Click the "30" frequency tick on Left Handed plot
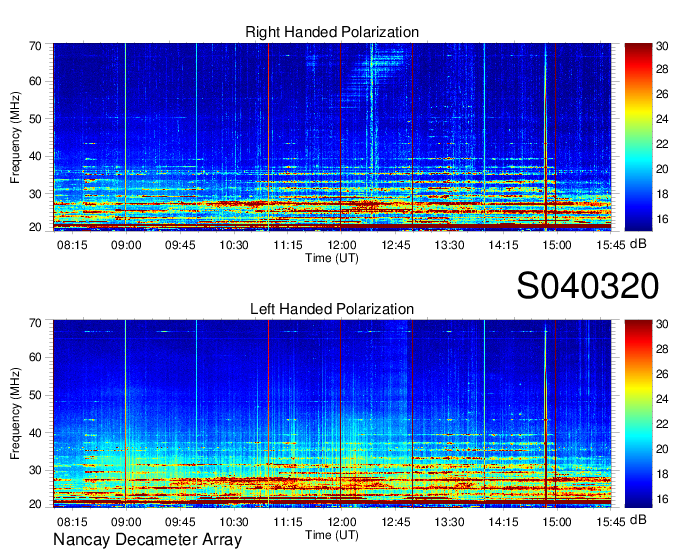The width and height of the screenshot is (680, 552). point(35,470)
